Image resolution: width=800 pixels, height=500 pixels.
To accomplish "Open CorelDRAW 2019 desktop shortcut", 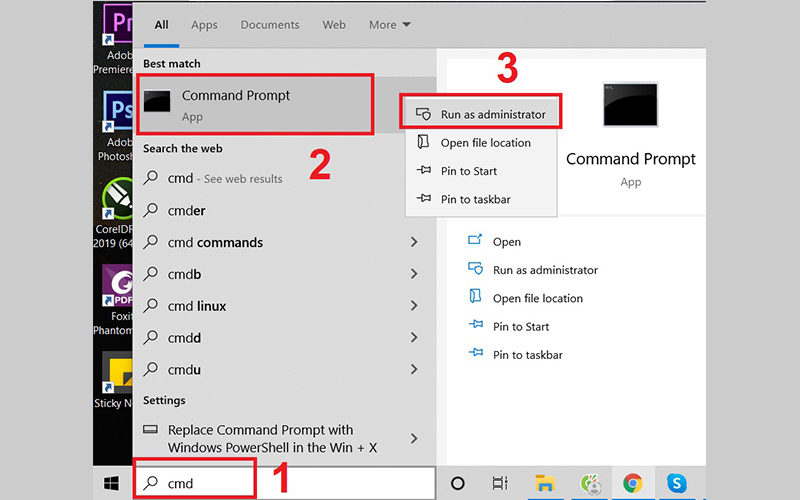I will [113, 213].
